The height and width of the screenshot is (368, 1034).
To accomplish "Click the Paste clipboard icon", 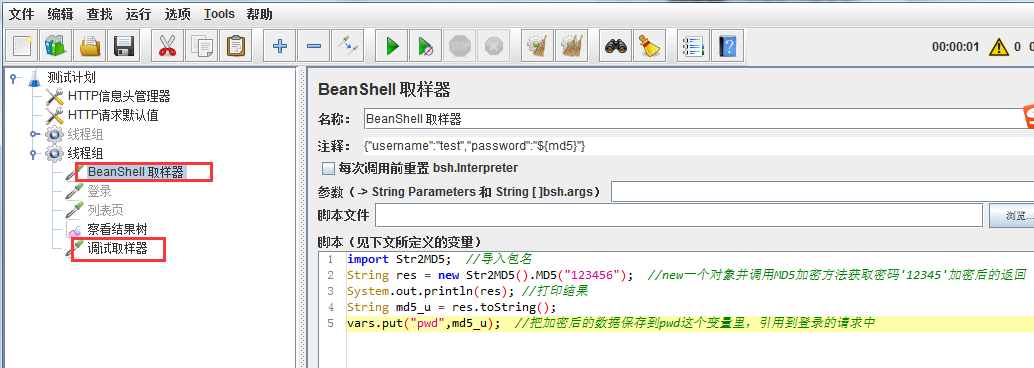I will pyautogui.click(x=236, y=46).
